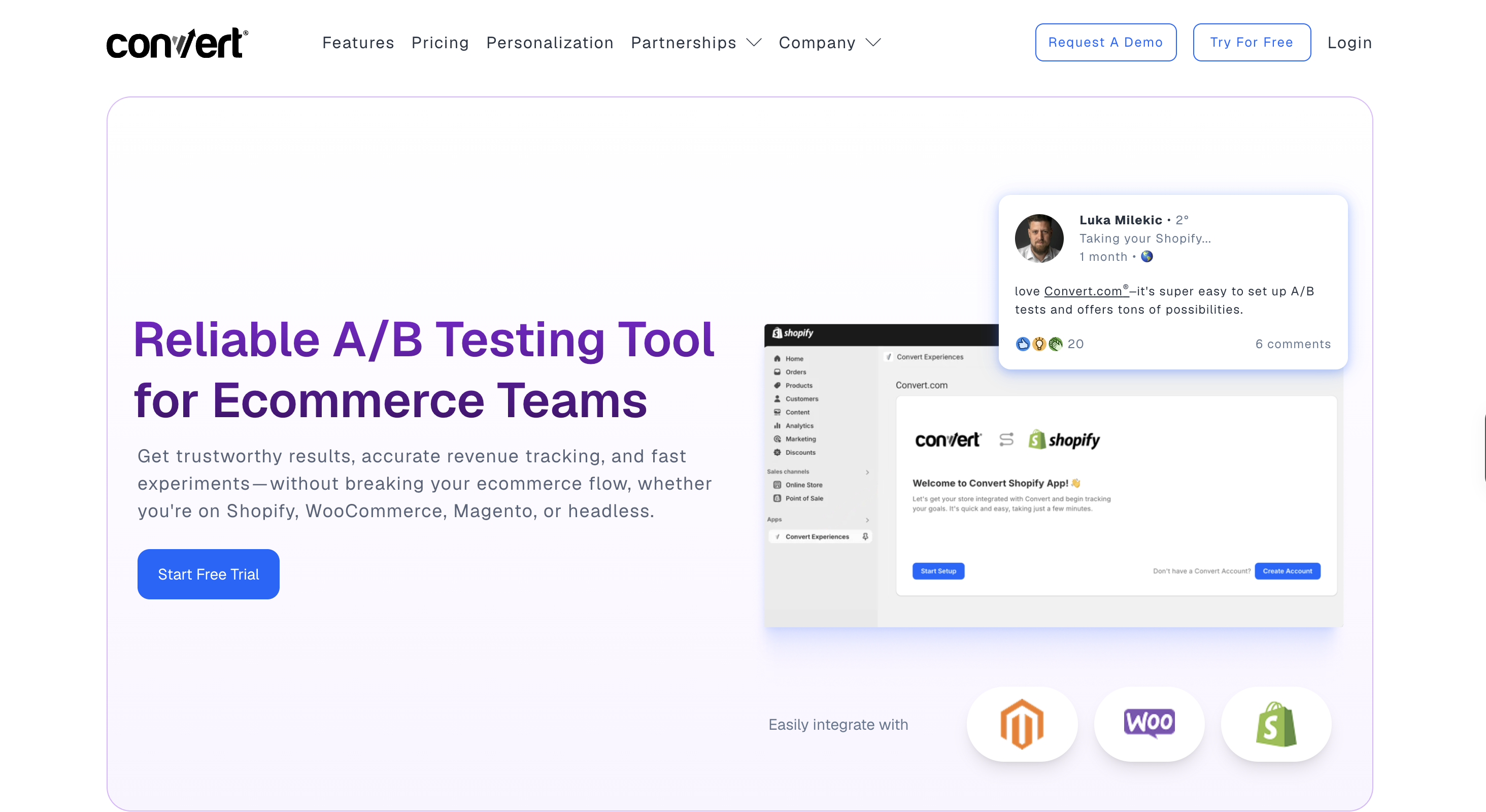Viewport: 1486px width, 812px height.
Task: Open the Login link
Action: click(x=1349, y=43)
